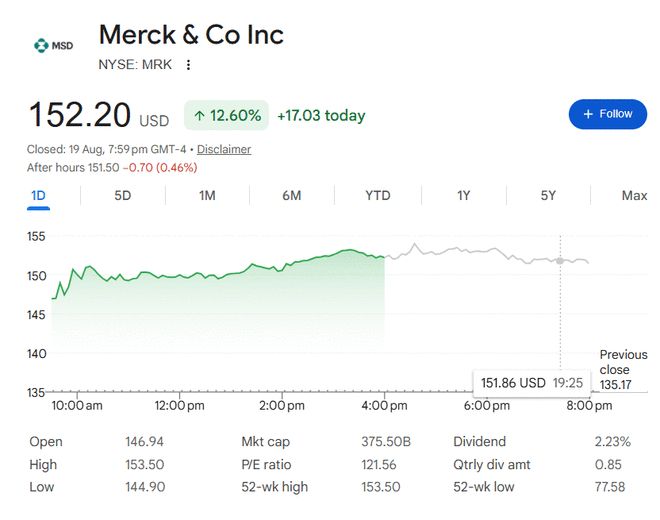Show the Max chart range

click(x=634, y=196)
